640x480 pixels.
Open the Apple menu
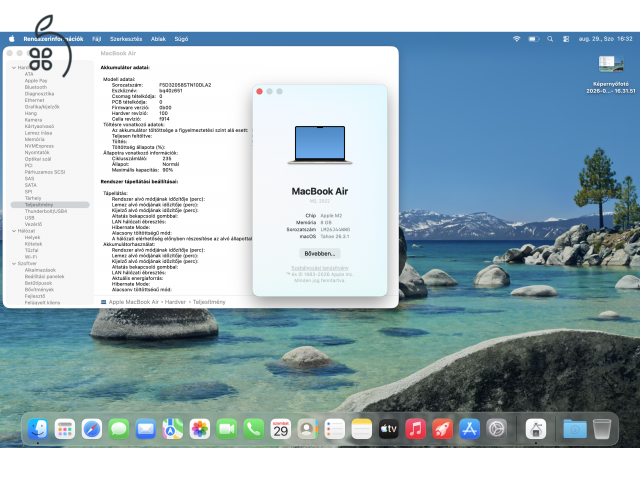click(12, 39)
